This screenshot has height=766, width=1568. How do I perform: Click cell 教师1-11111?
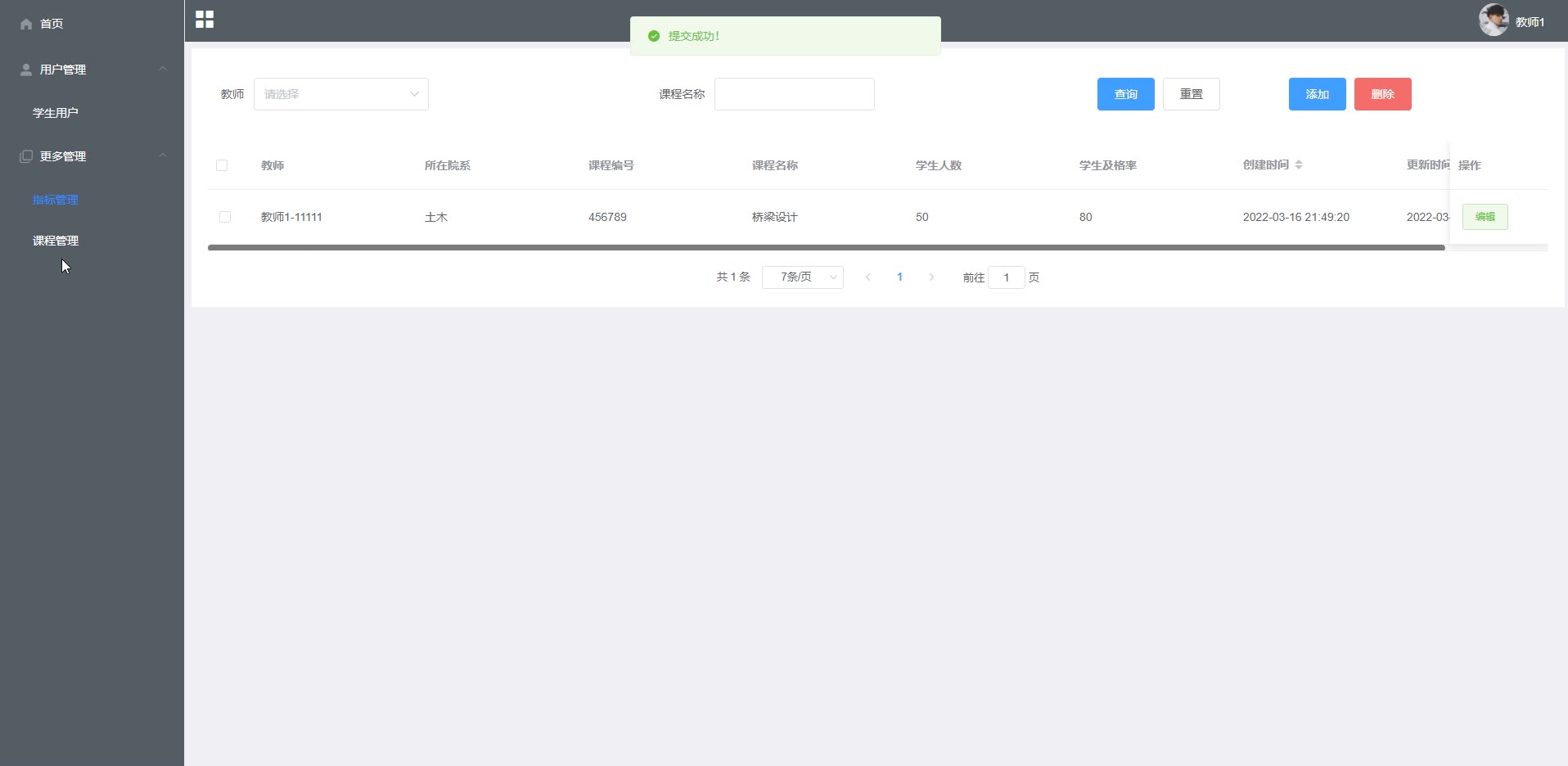point(291,217)
